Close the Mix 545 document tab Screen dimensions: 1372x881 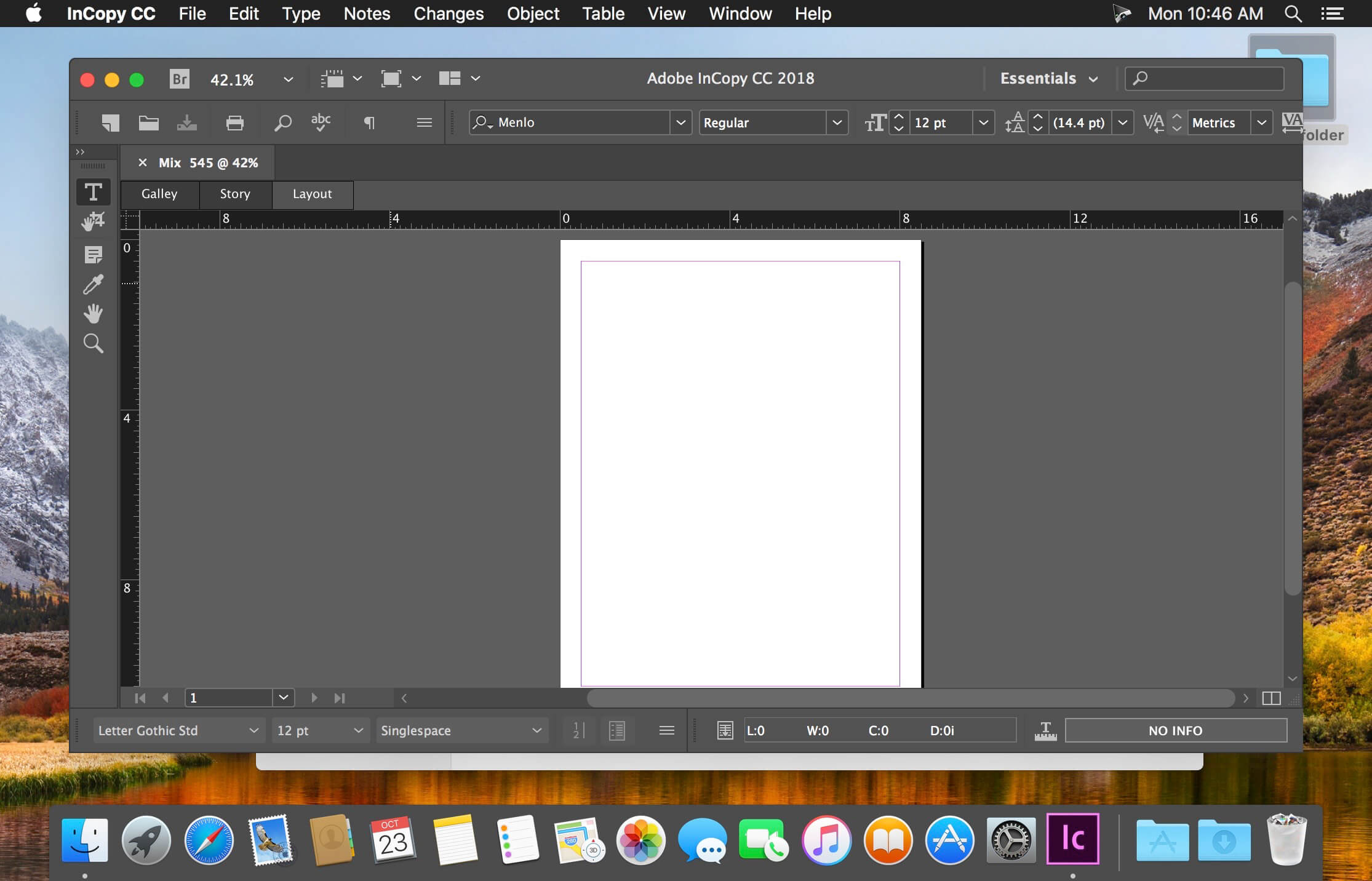[x=143, y=162]
